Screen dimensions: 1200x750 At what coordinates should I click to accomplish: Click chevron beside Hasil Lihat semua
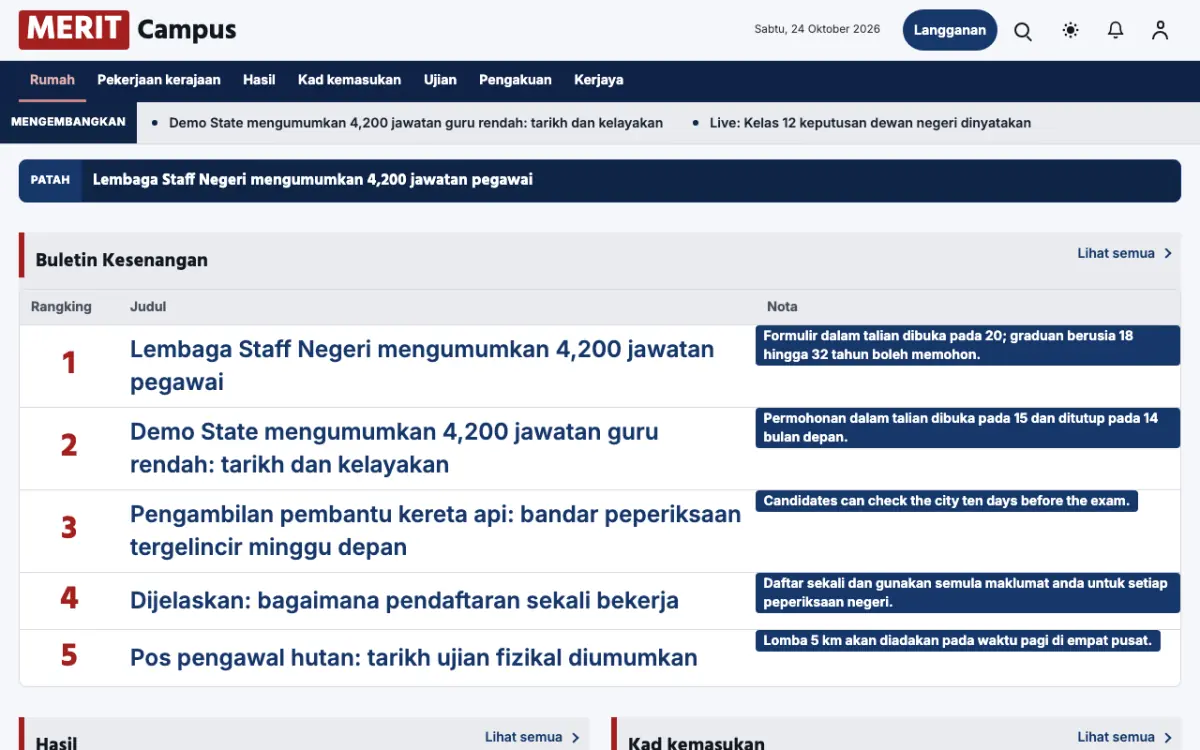tap(575, 737)
